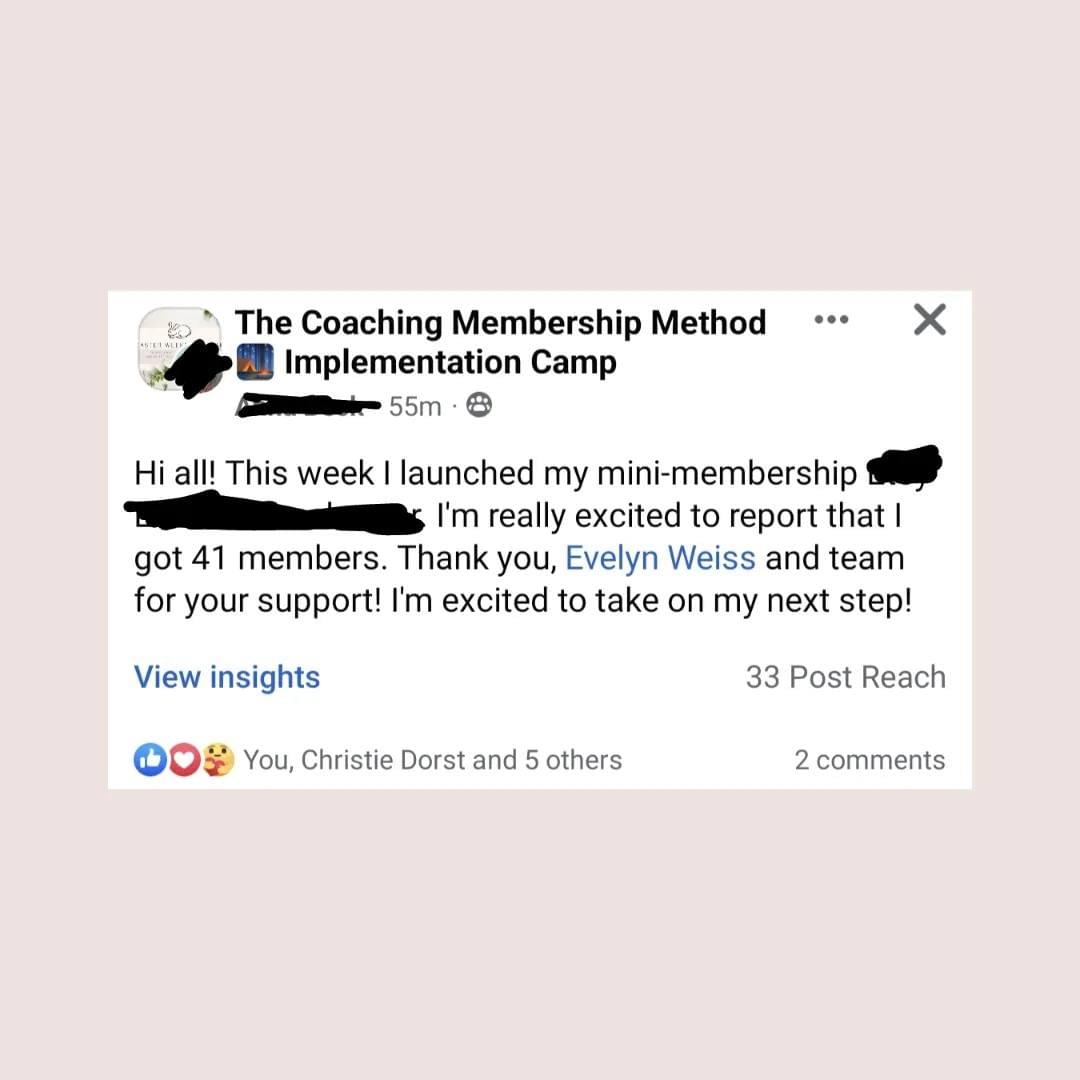Close the post with the X icon
1080x1080 pixels.
930,320
